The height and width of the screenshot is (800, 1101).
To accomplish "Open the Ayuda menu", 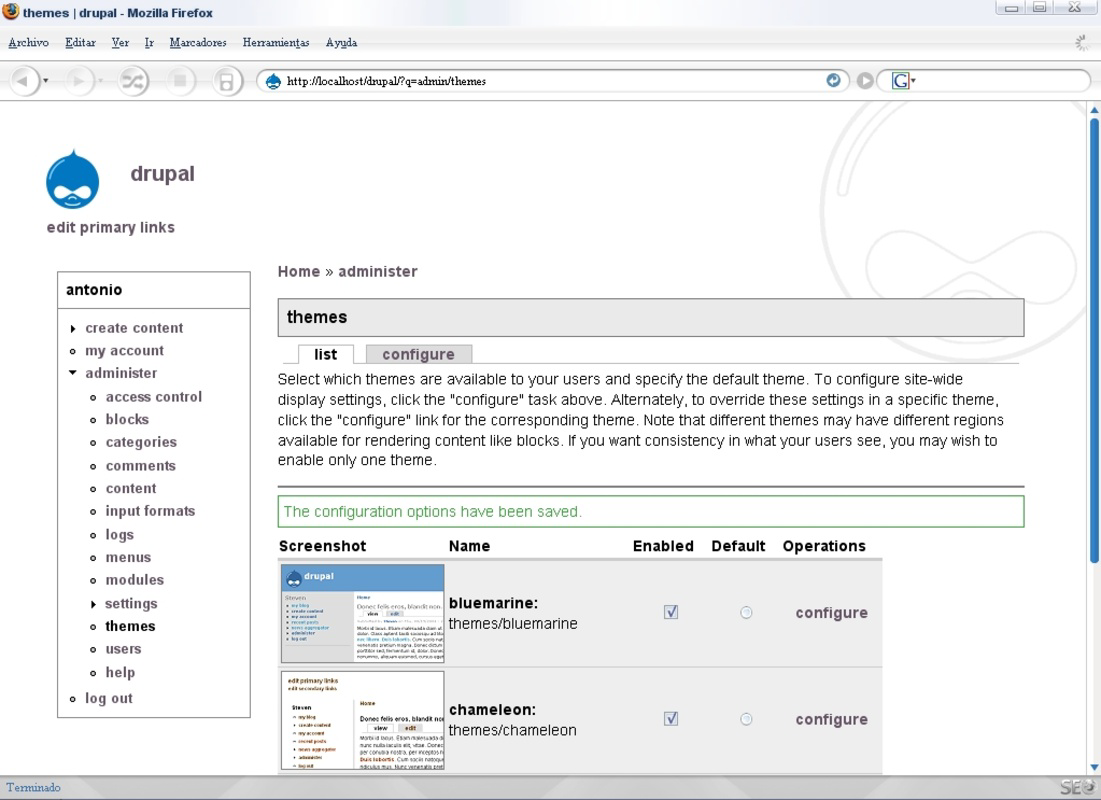I will (341, 43).
